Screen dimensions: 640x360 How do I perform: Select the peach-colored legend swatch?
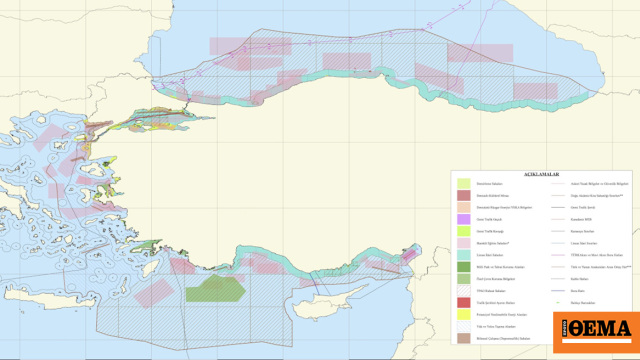464,207
